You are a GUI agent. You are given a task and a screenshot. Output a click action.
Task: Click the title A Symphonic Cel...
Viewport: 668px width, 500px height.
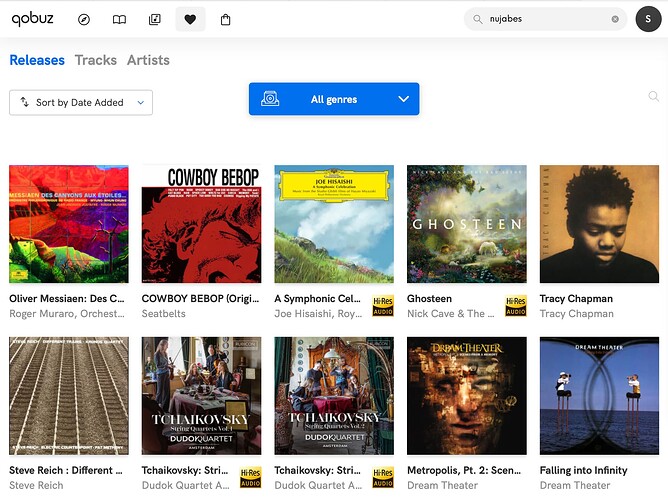pos(317,299)
